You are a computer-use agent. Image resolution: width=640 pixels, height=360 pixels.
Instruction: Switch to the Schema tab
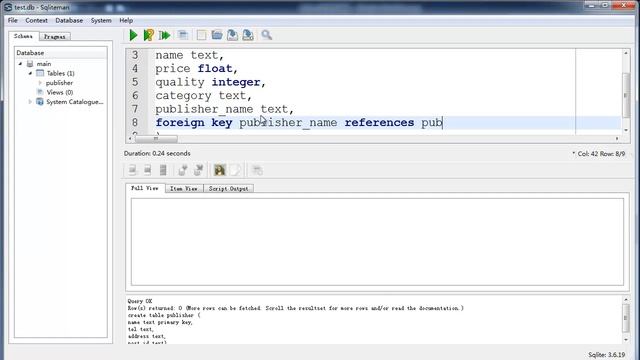(23, 36)
